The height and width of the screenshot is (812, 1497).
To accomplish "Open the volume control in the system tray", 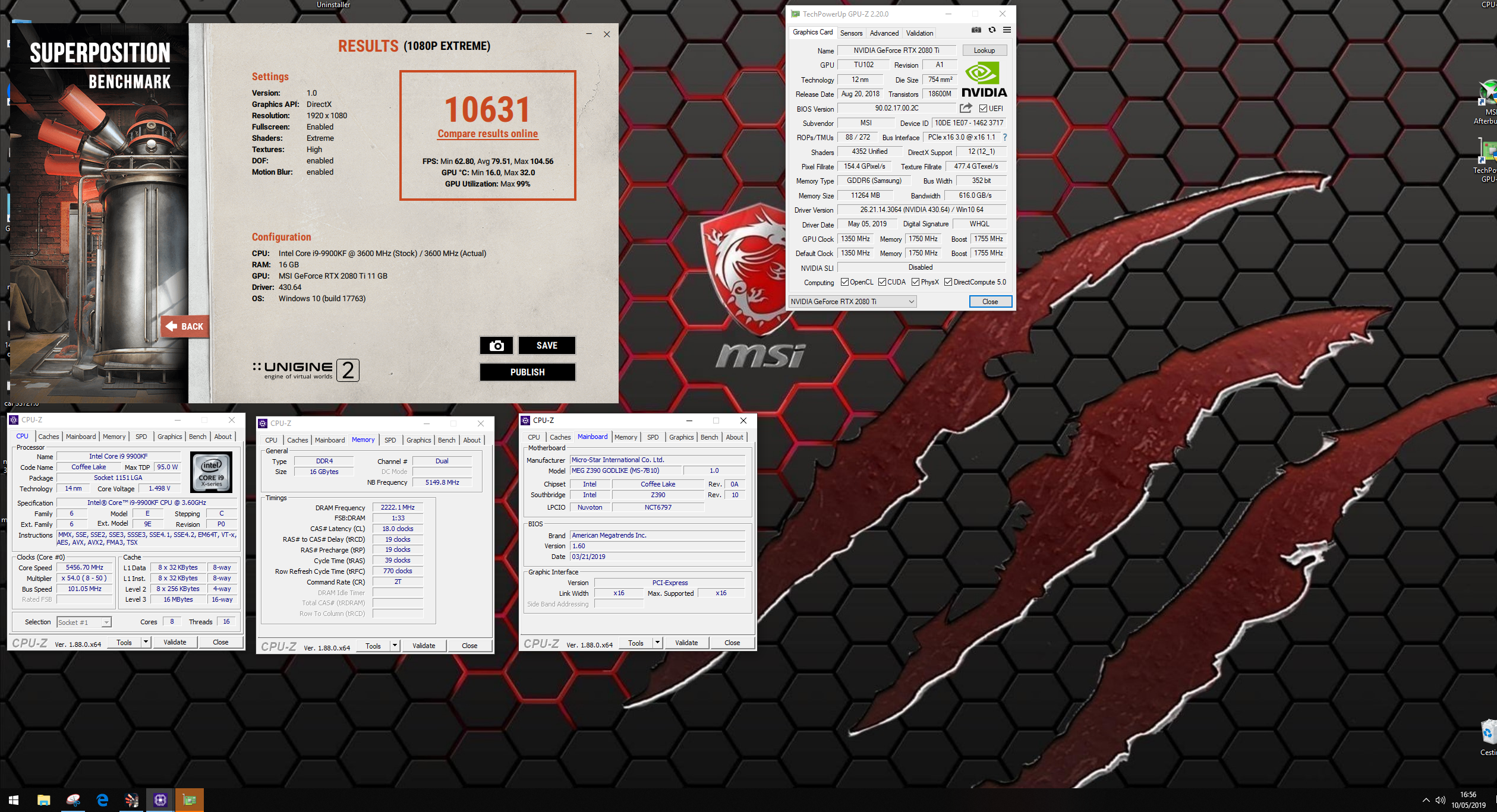I will [x=1441, y=800].
